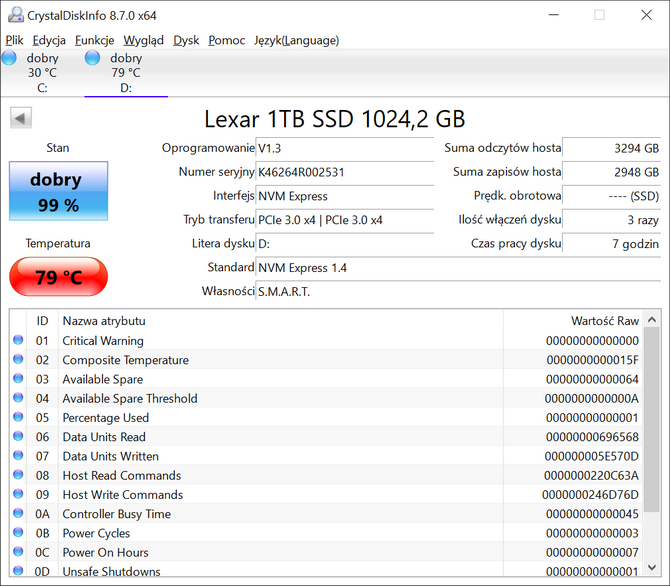Image resolution: width=670 pixels, height=586 pixels.
Task: Click the interface field NVM Express
Action: pyautogui.click(x=344, y=196)
